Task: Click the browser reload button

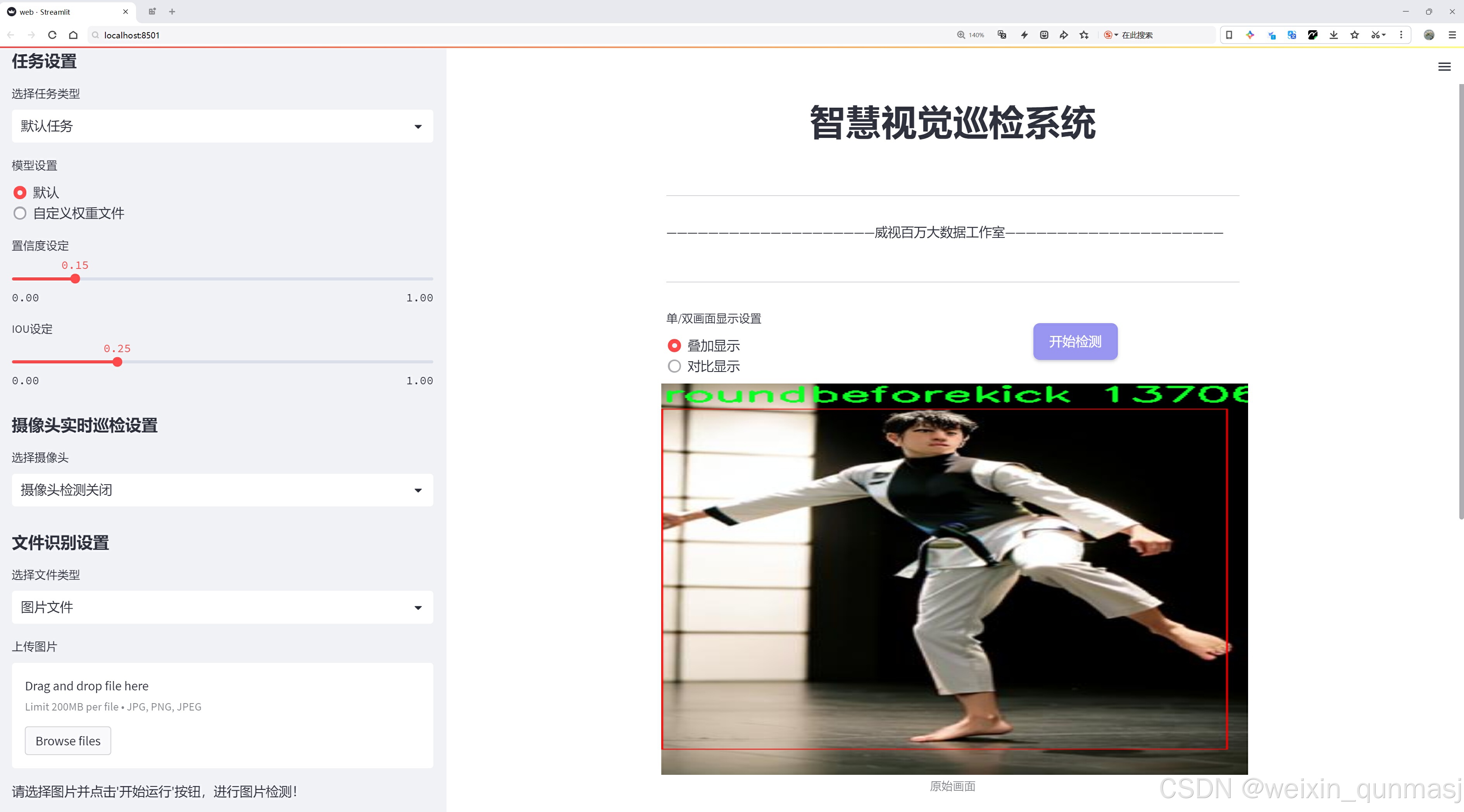Action: pyautogui.click(x=52, y=35)
